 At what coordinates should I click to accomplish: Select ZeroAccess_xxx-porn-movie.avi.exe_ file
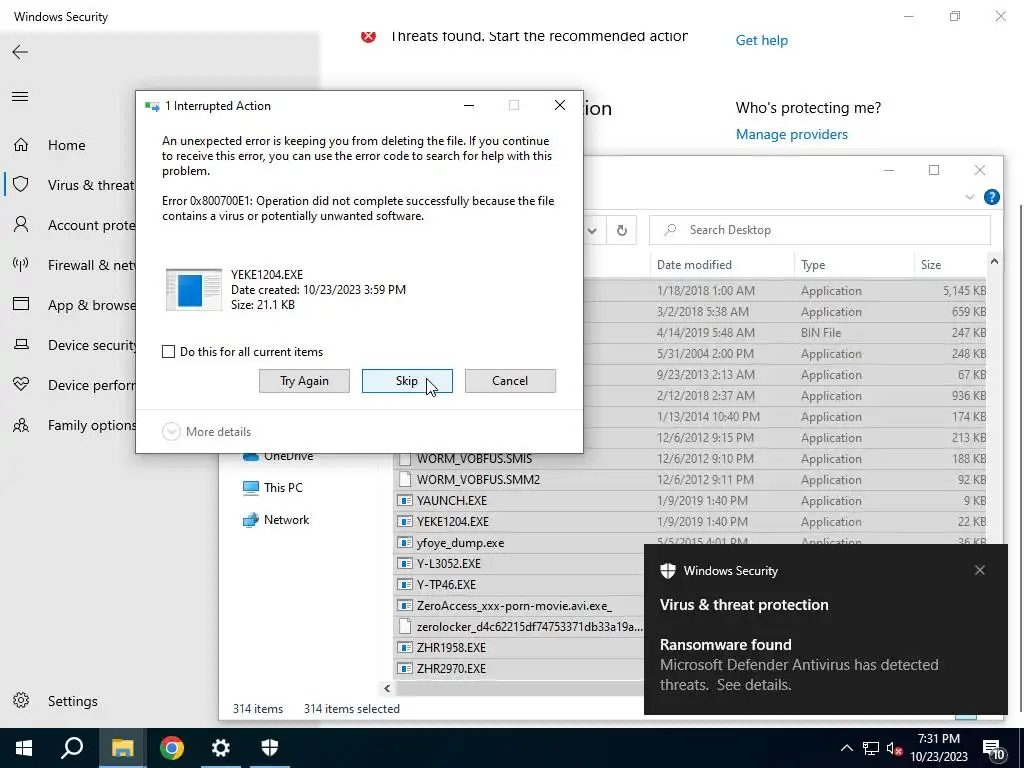(x=515, y=605)
